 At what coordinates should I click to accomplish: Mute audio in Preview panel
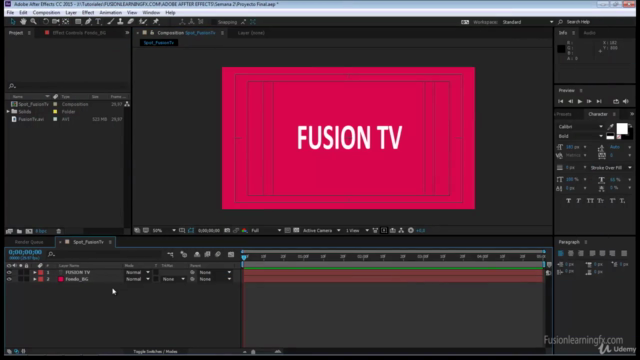click(x=626, y=101)
